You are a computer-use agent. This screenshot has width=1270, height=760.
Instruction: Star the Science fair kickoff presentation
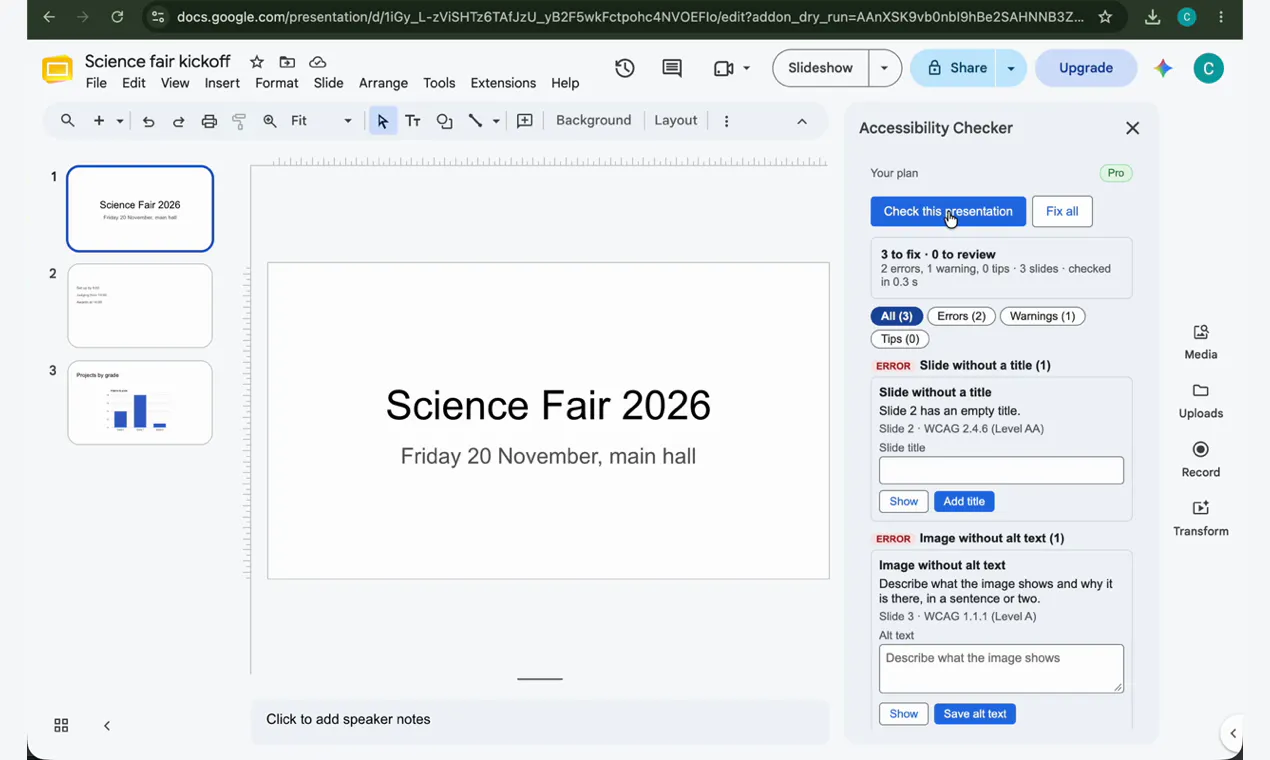coord(257,62)
